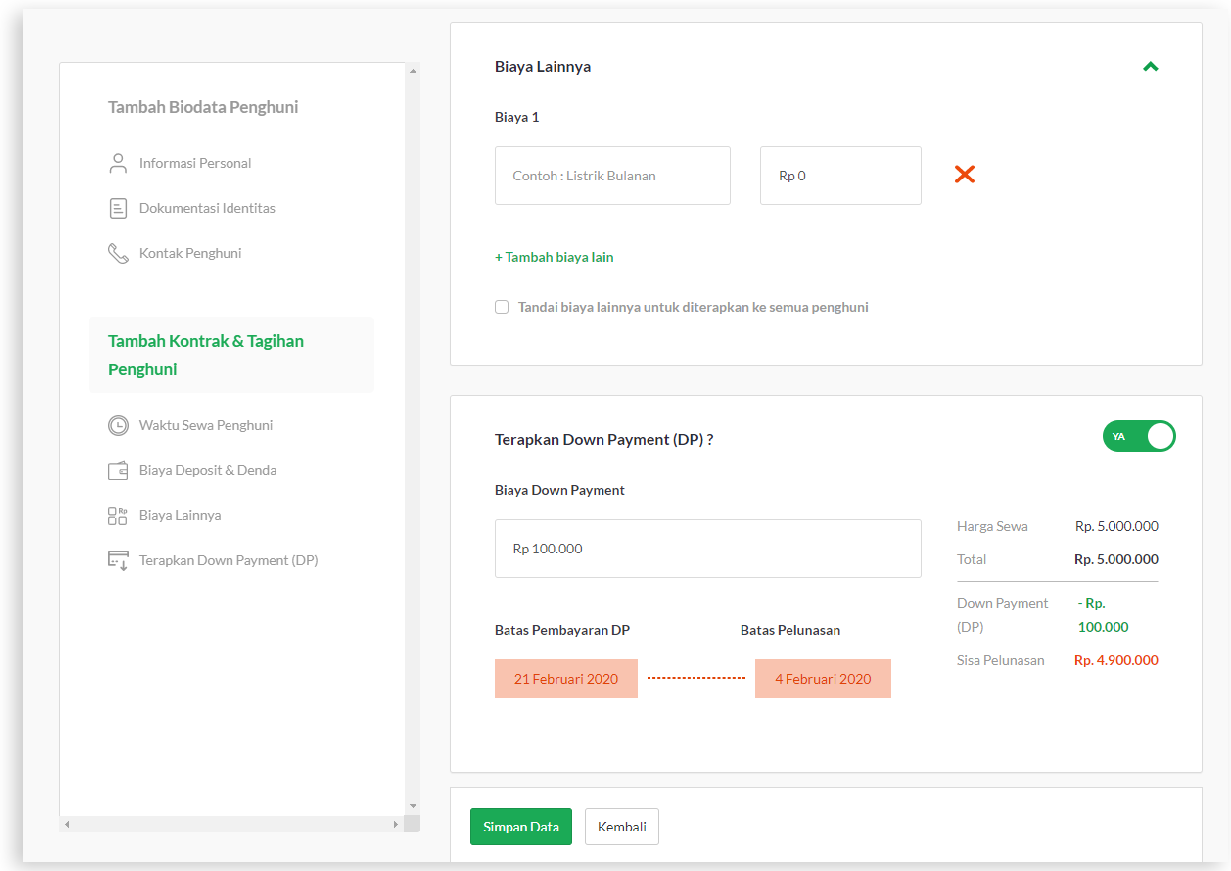
Task: Check 'Tandai biaya lainnya' for all tenants
Action: click(x=502, y=308)
